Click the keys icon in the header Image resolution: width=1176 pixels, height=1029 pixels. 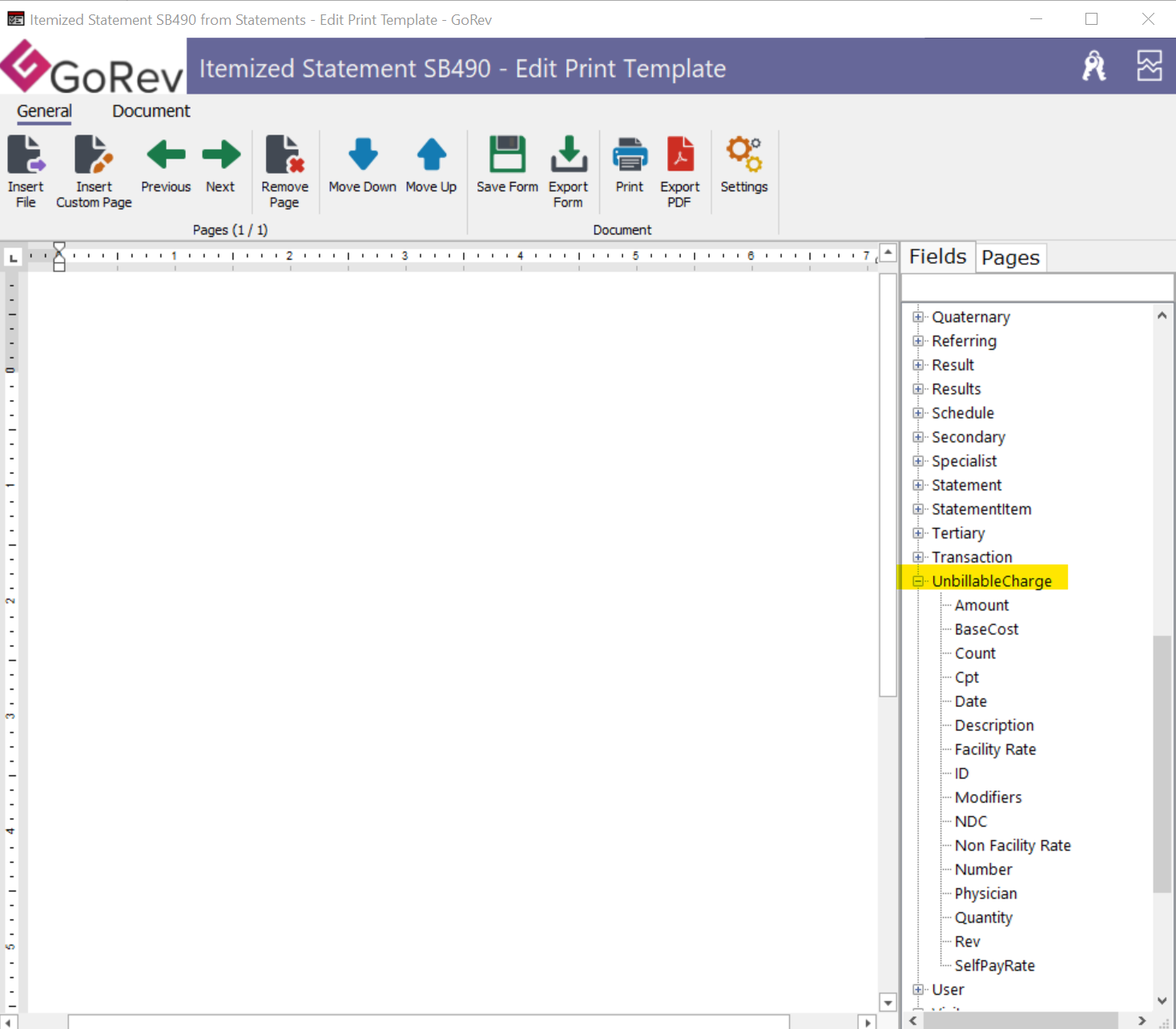(x=1093, y=66)
